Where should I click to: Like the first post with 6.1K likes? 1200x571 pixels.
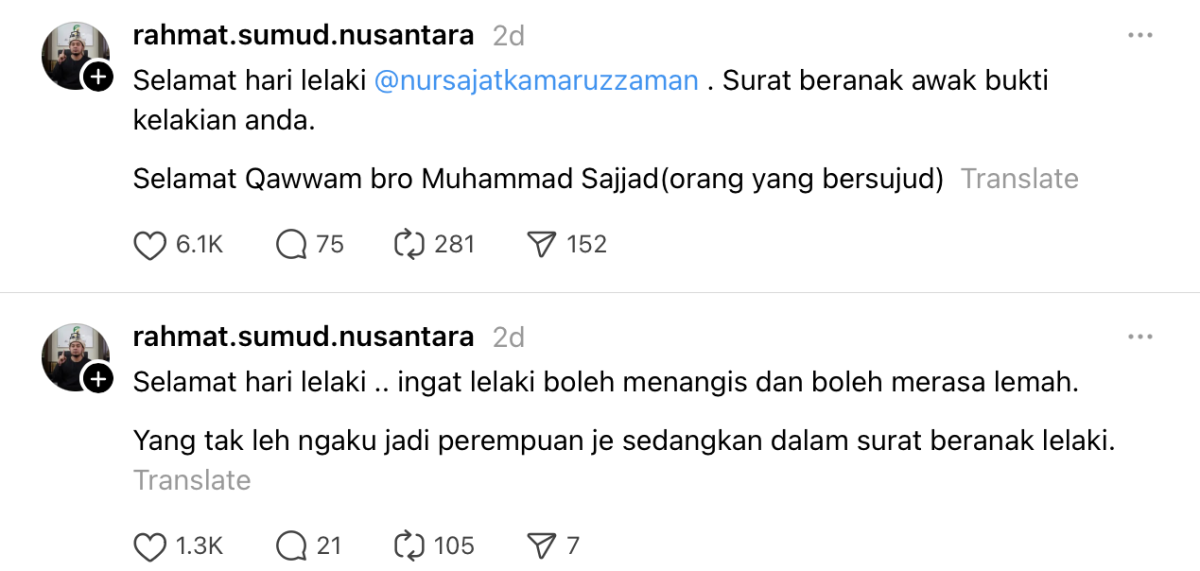point(150,245)
